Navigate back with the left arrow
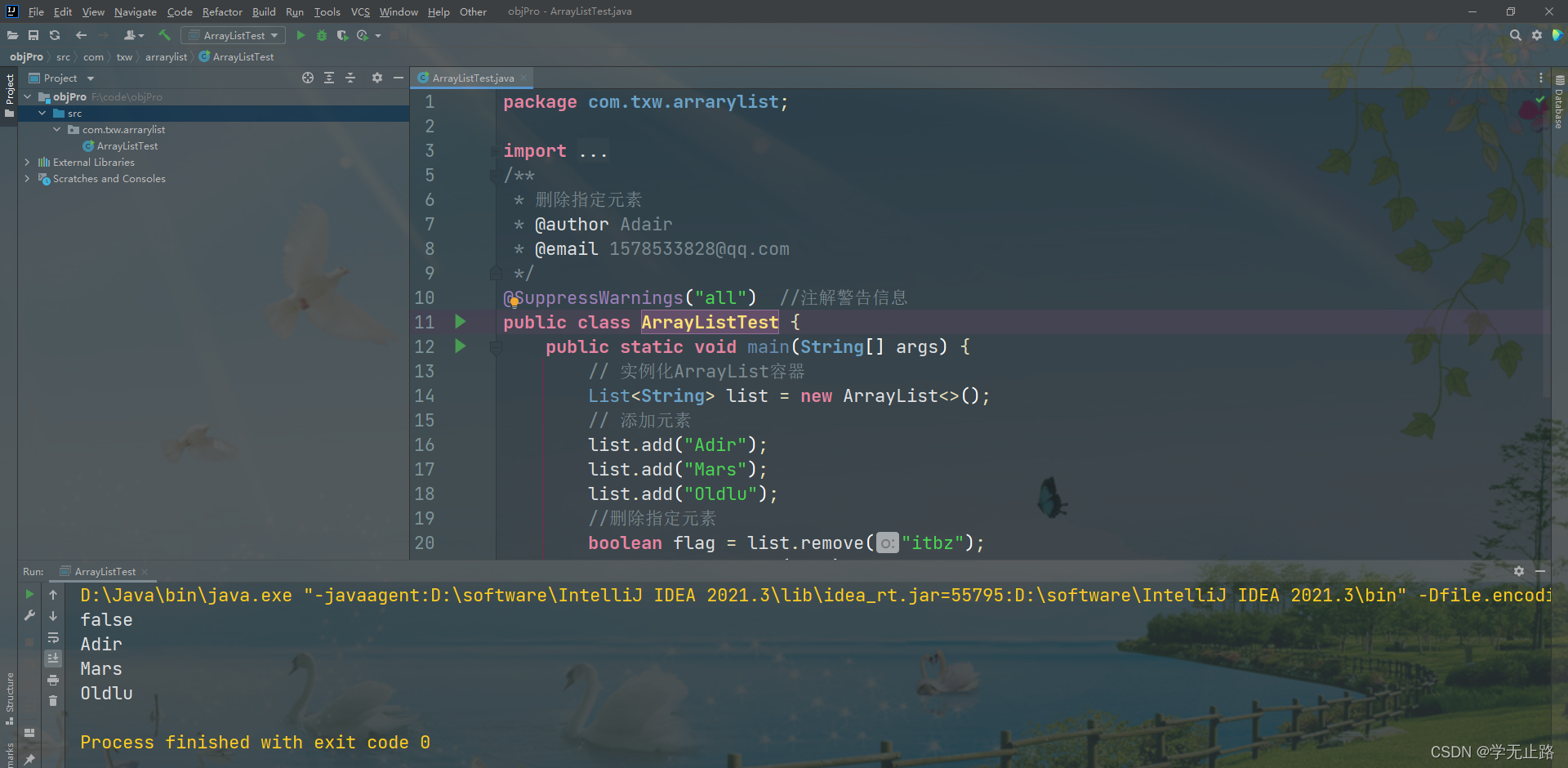 (x=81, y=35)
